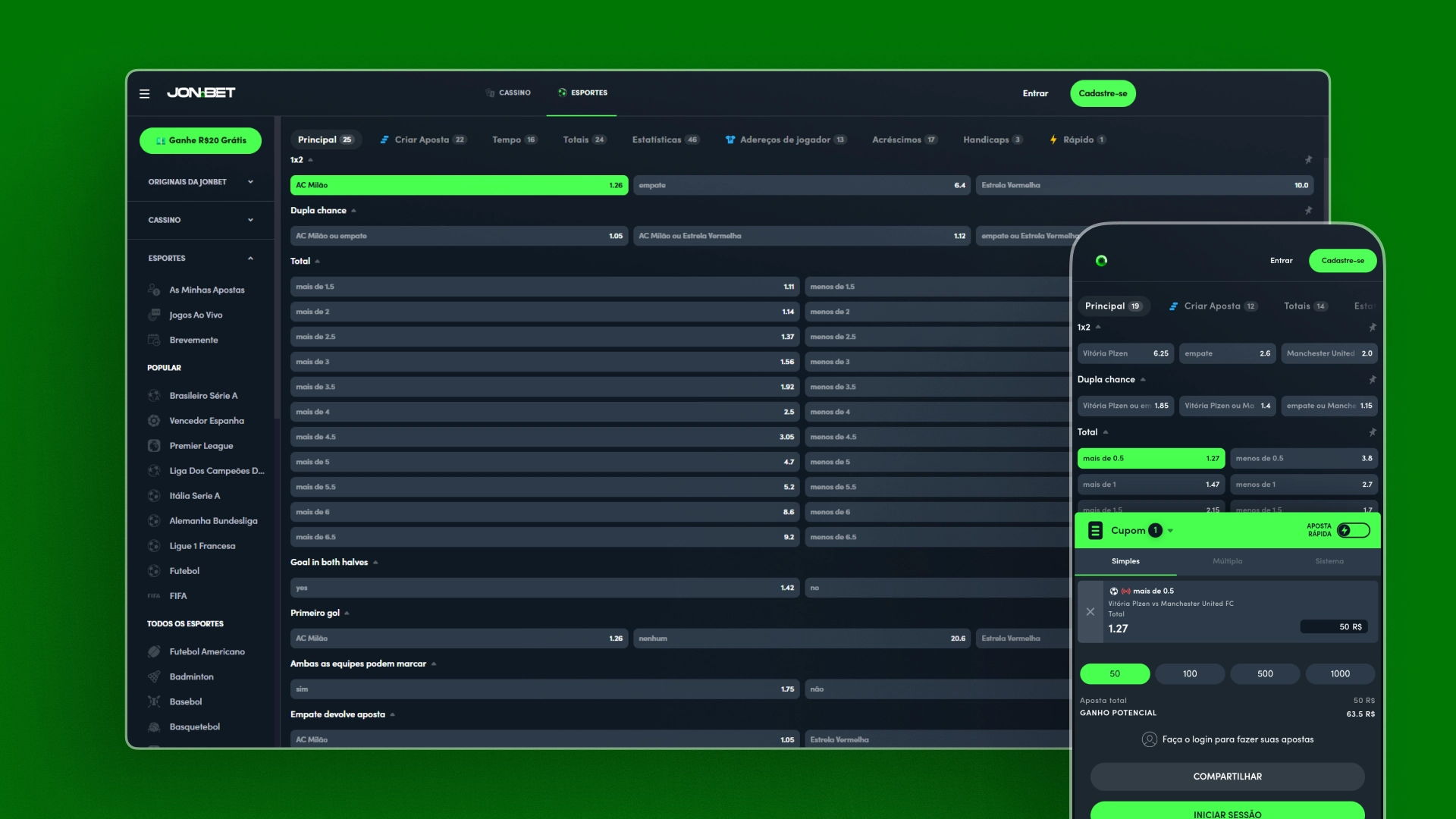
Task: Pin the 1x2 market on desktop
Action: (x=1308, y=160)
